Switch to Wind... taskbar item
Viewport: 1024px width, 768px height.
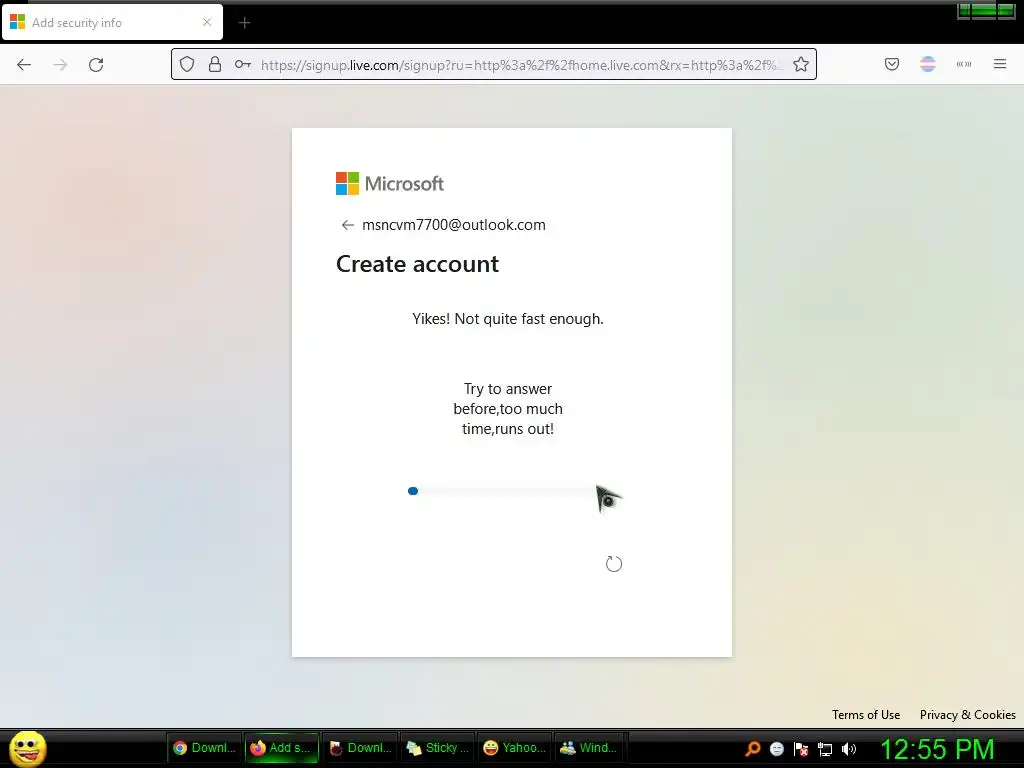click(590, 748)
